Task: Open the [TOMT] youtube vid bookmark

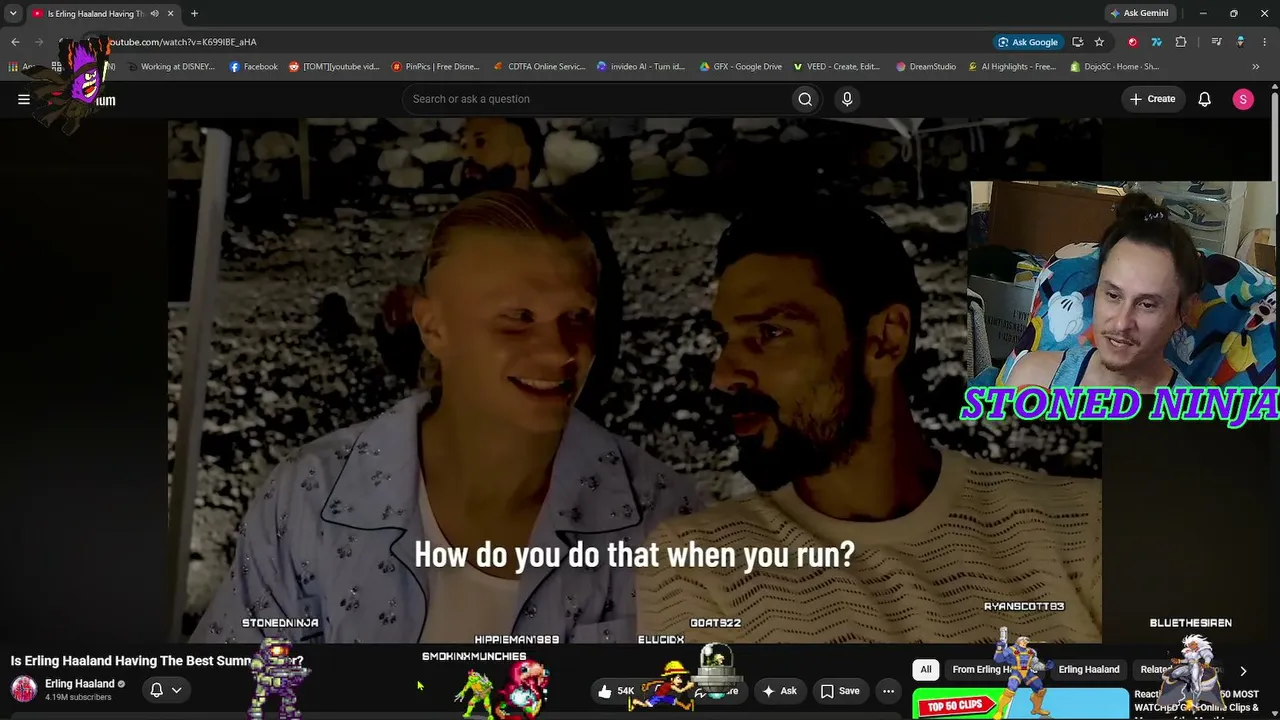Action: (334, 67)
